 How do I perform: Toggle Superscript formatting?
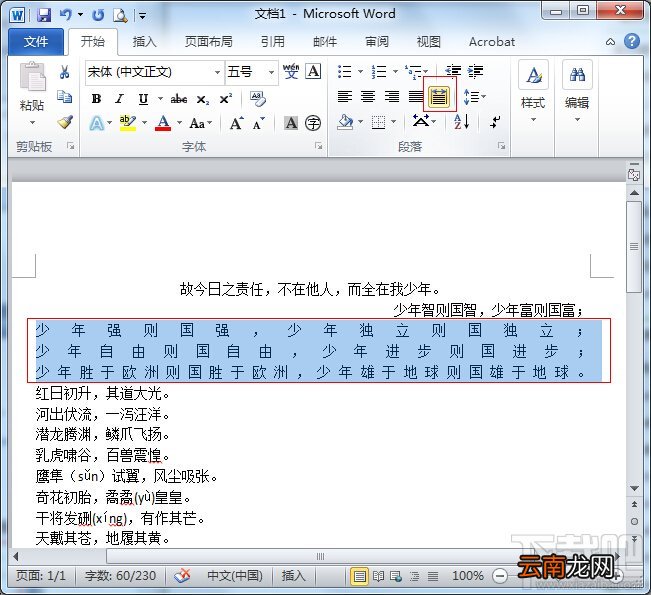point(225,99)
